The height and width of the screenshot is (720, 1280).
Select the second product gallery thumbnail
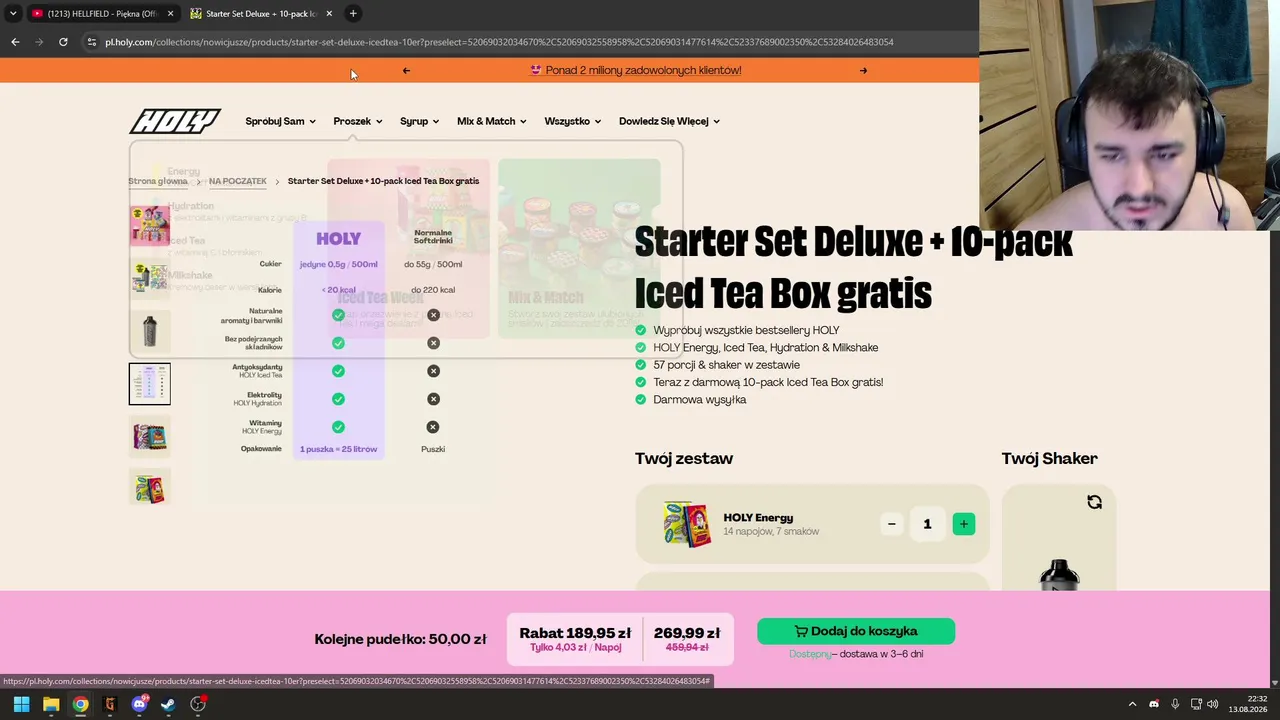point(150,278)
